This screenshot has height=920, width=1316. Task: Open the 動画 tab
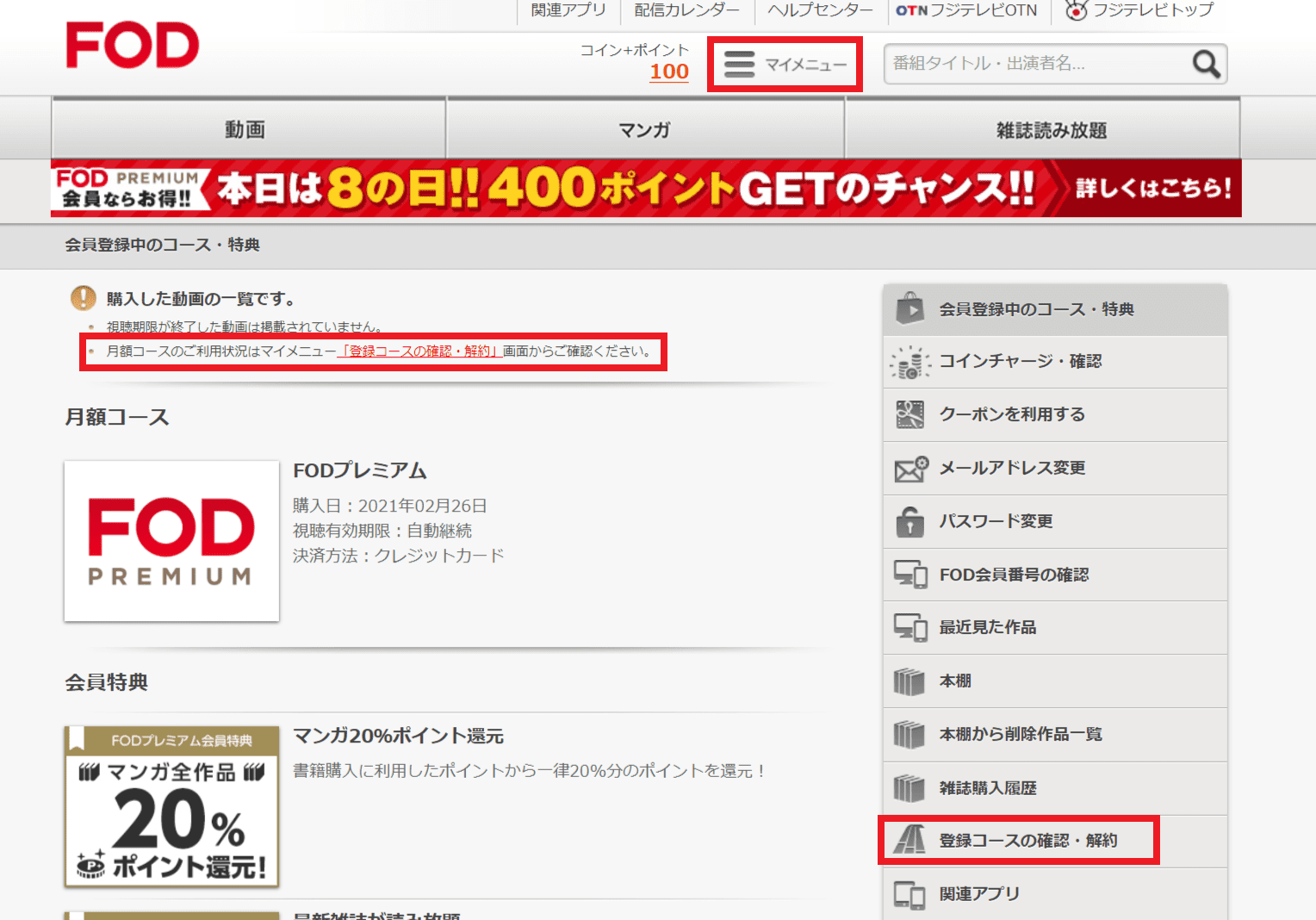click(x=248, y=129)
